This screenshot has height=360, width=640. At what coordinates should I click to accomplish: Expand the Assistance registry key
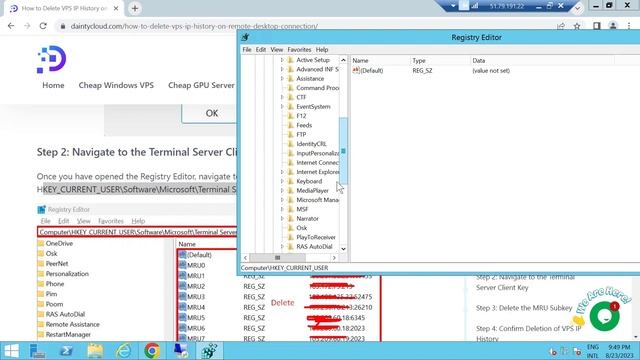pyautogui.click(x=282, y=79)
